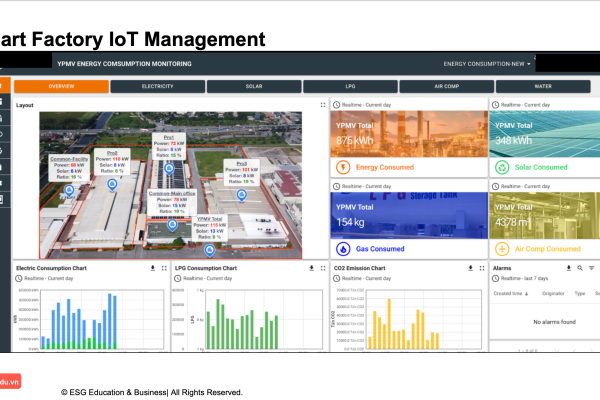Expand the Layout panel to fullscreen
This screenshot has width=600, height=400.
point(321,104)
